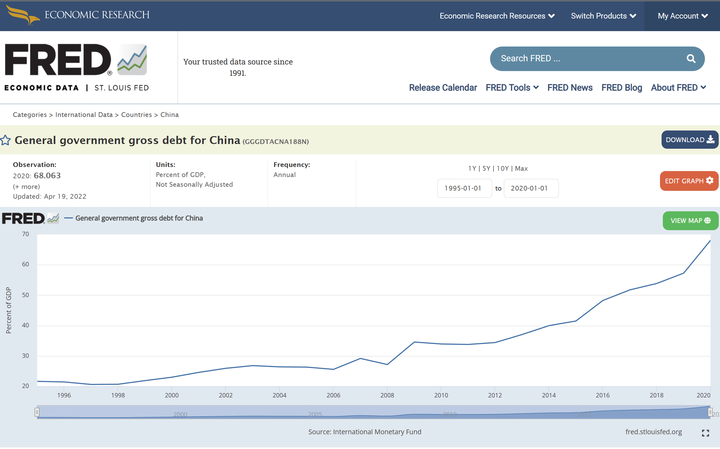The image size is (720, 449).
Task: Click the end date field 2020-01-01
Action: 531,188
